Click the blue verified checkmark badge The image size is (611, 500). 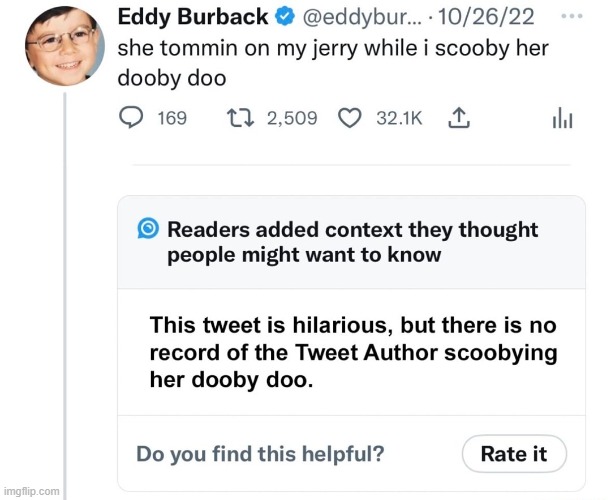(285, 16)
